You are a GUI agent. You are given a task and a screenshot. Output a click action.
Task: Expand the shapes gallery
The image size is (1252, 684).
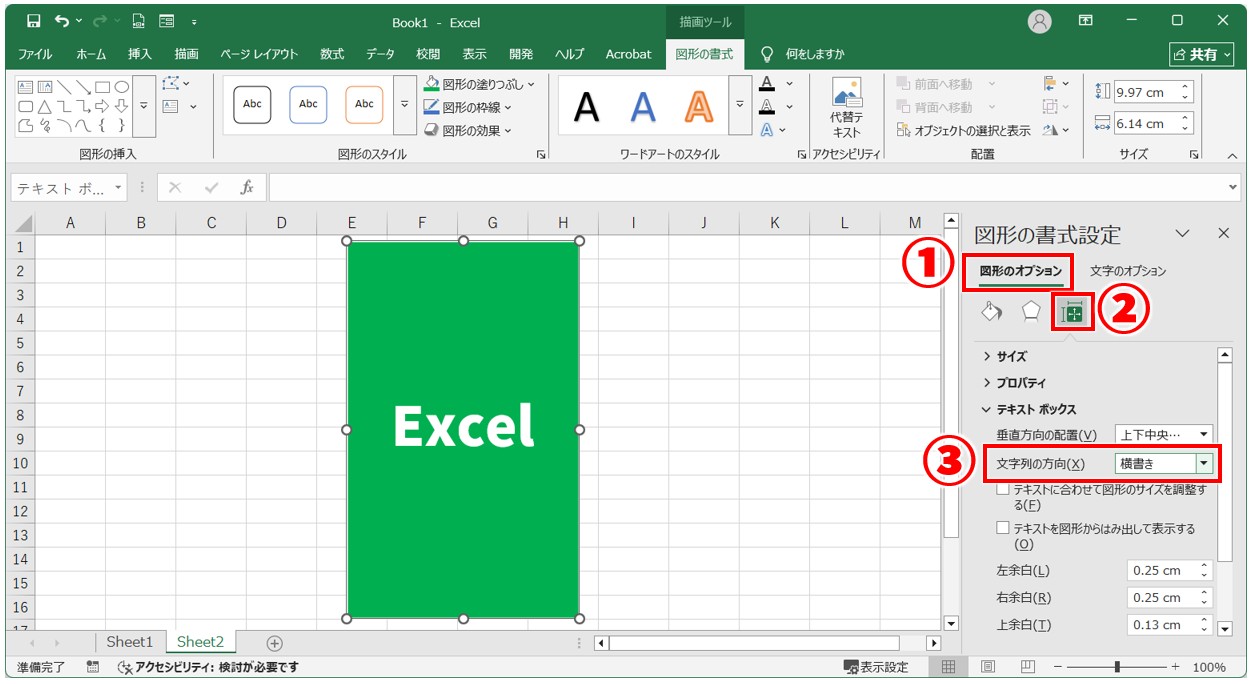[144, 105]
